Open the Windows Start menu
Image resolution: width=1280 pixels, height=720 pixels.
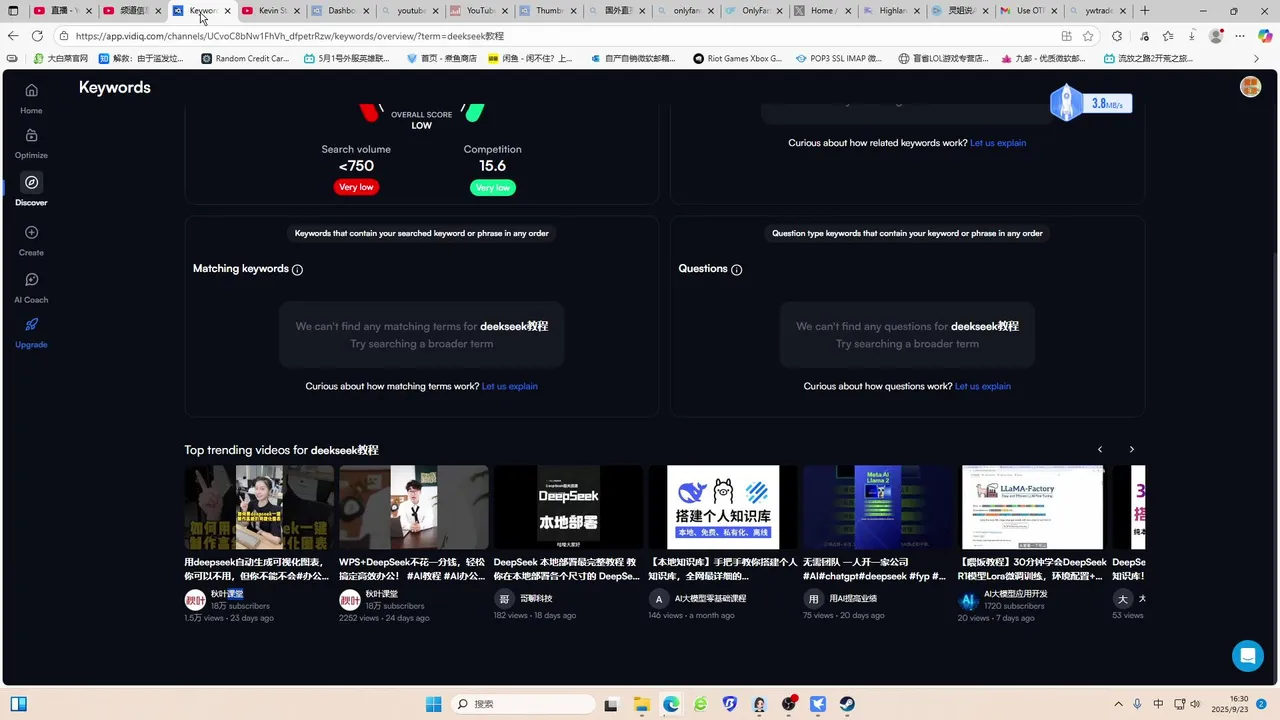point(434,704)
